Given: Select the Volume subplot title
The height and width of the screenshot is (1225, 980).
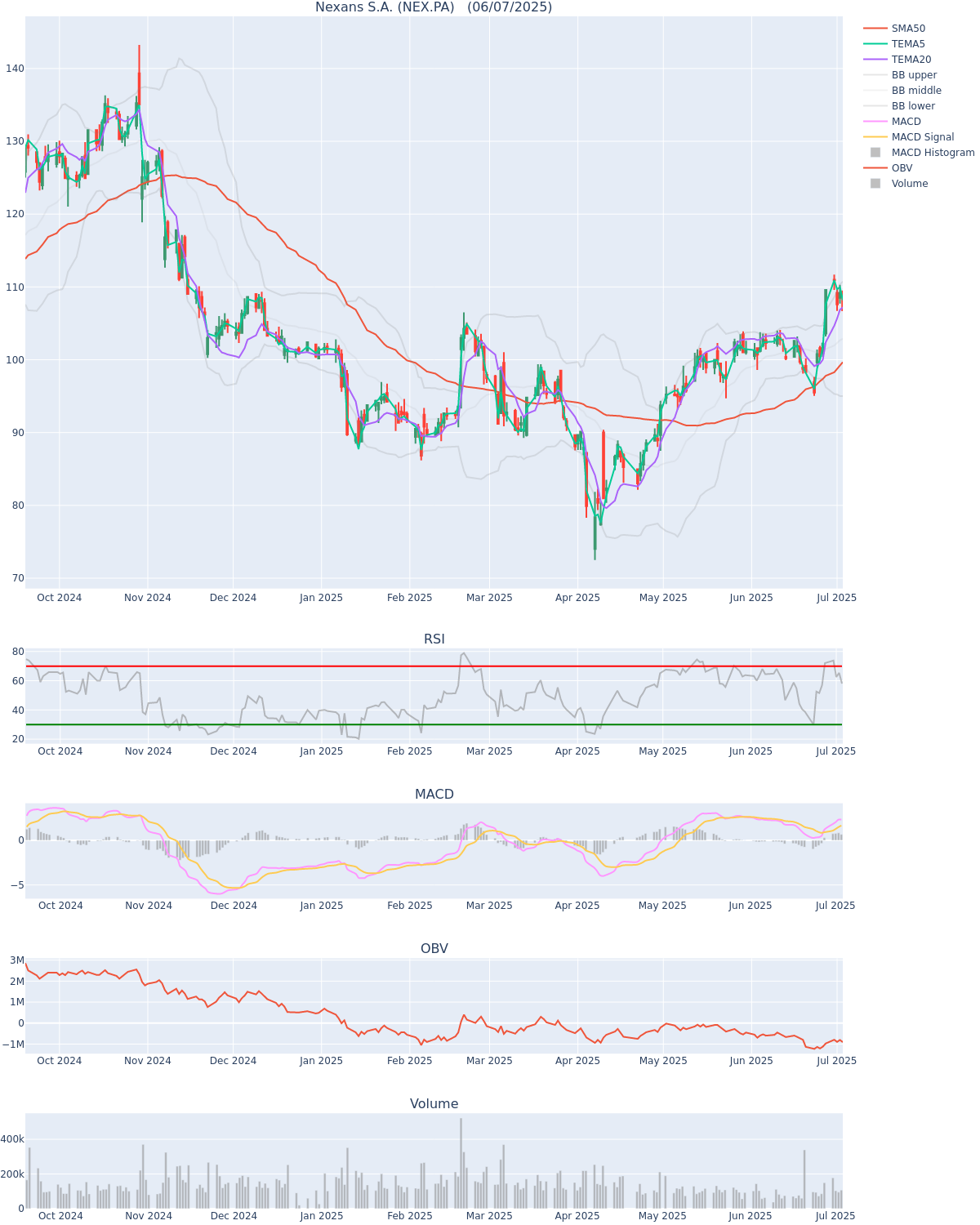Looking at the screenshot, I should (x=434, y=1104).
